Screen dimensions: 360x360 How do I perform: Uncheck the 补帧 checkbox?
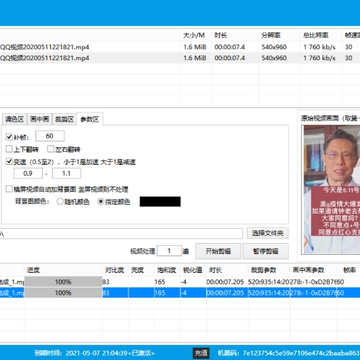tap(9, 137)
